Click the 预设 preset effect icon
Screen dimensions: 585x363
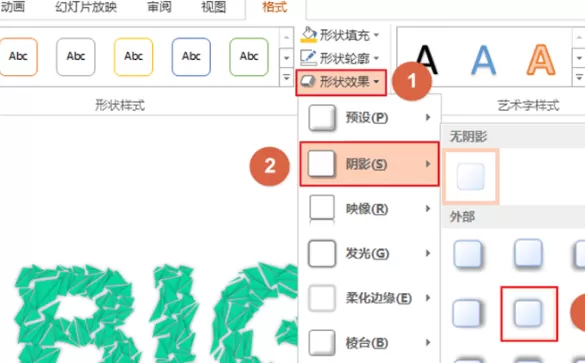pyautogui.click(x=322, y=118)
